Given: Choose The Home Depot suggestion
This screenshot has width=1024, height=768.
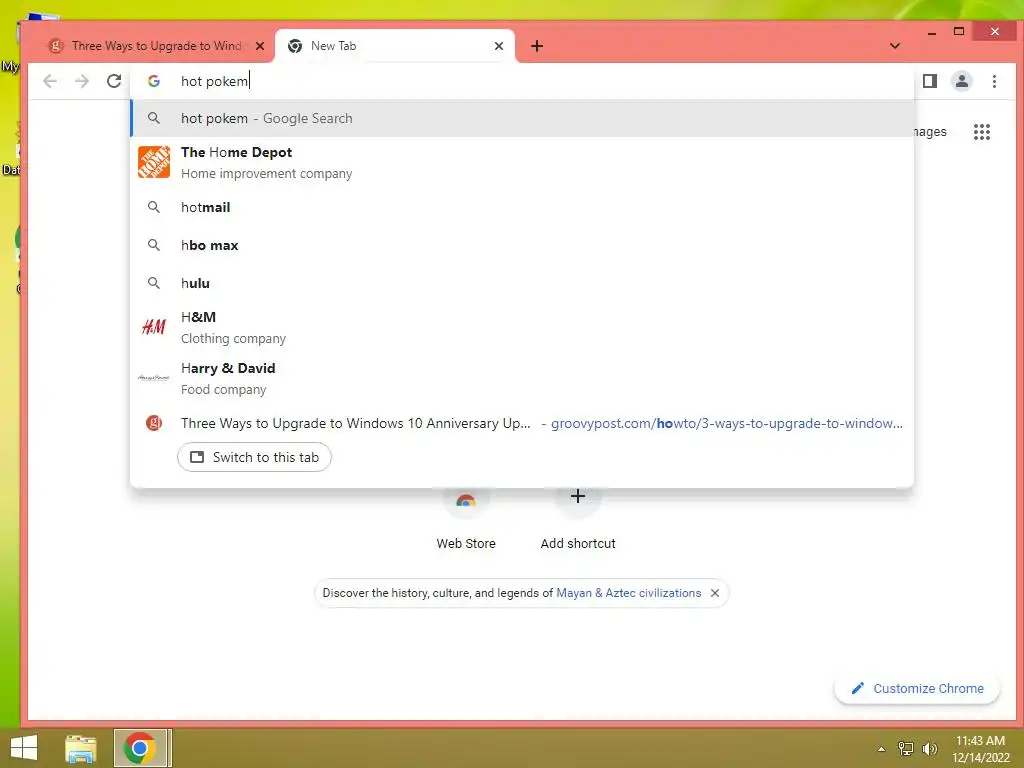Looking at the screenshot, I should [x=522, y=163].
